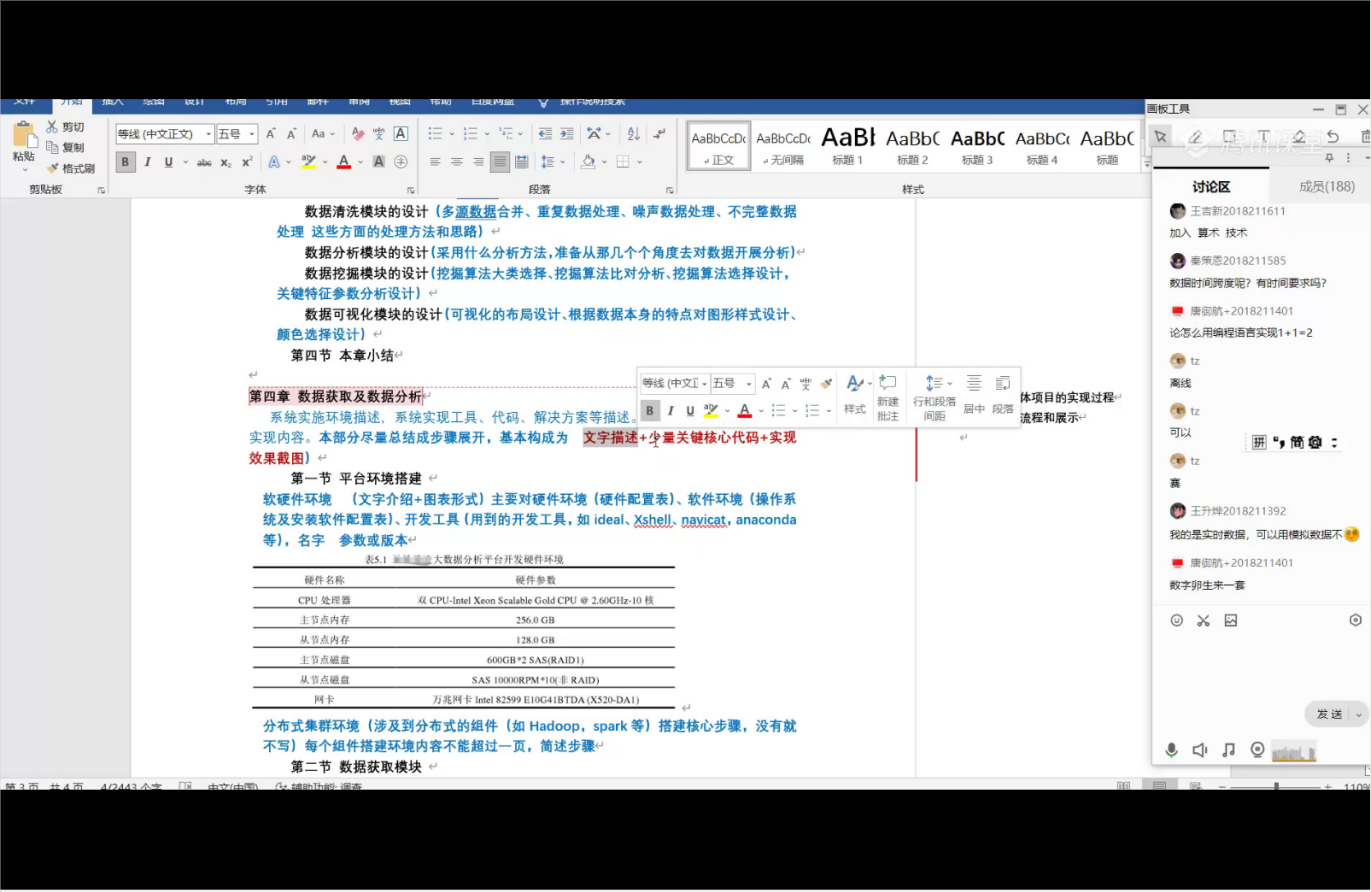
Task: Apply the 标题 1 heading style
Action: tap(847, 147)
